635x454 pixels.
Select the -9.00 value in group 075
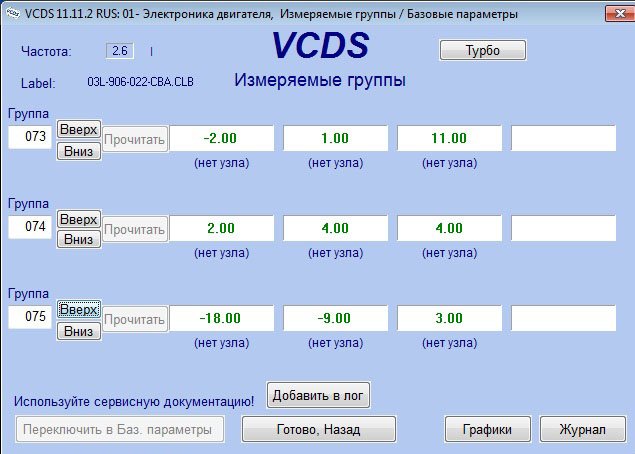pos(336,318)
